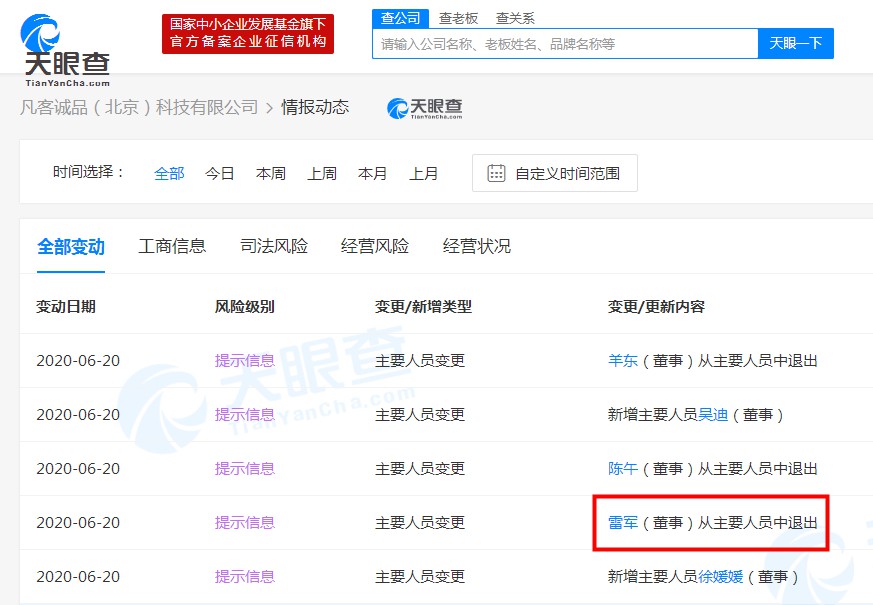Open the 雷军 person link
Image resolution: width=873 pixels, height=605 pixels.
click(x=622, y=523)
